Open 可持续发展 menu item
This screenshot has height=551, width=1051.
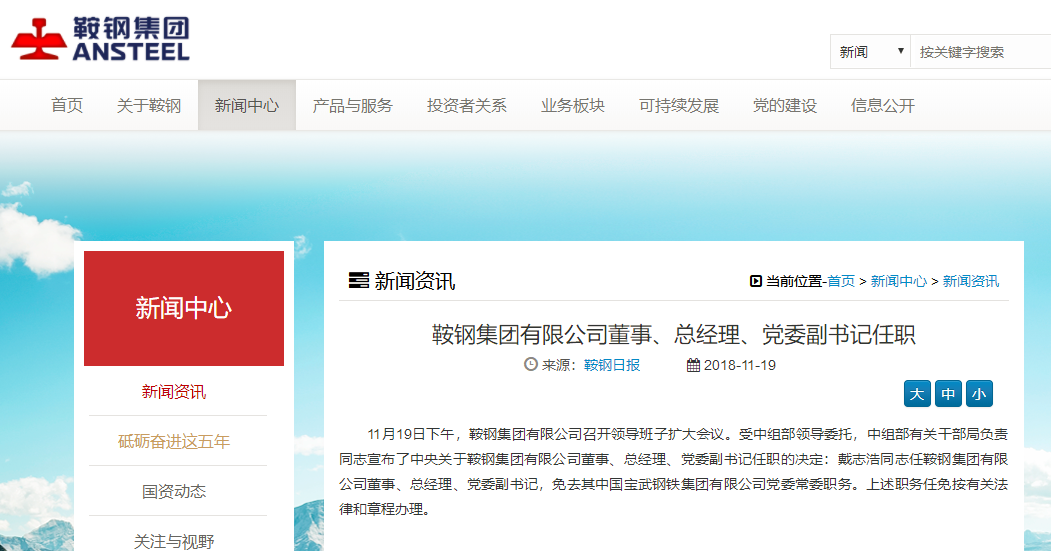point(679,106)
